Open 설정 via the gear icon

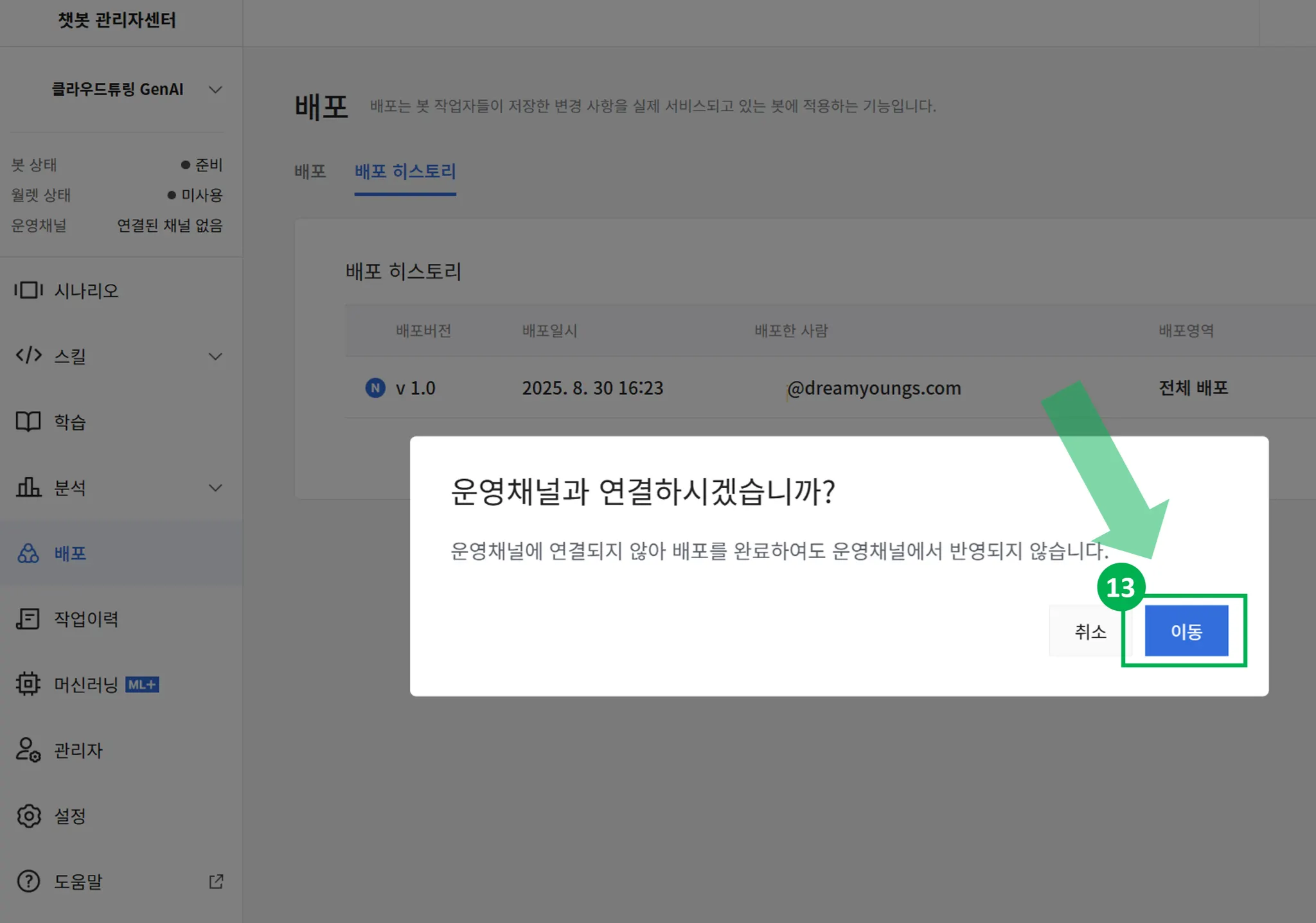point(28,816)
